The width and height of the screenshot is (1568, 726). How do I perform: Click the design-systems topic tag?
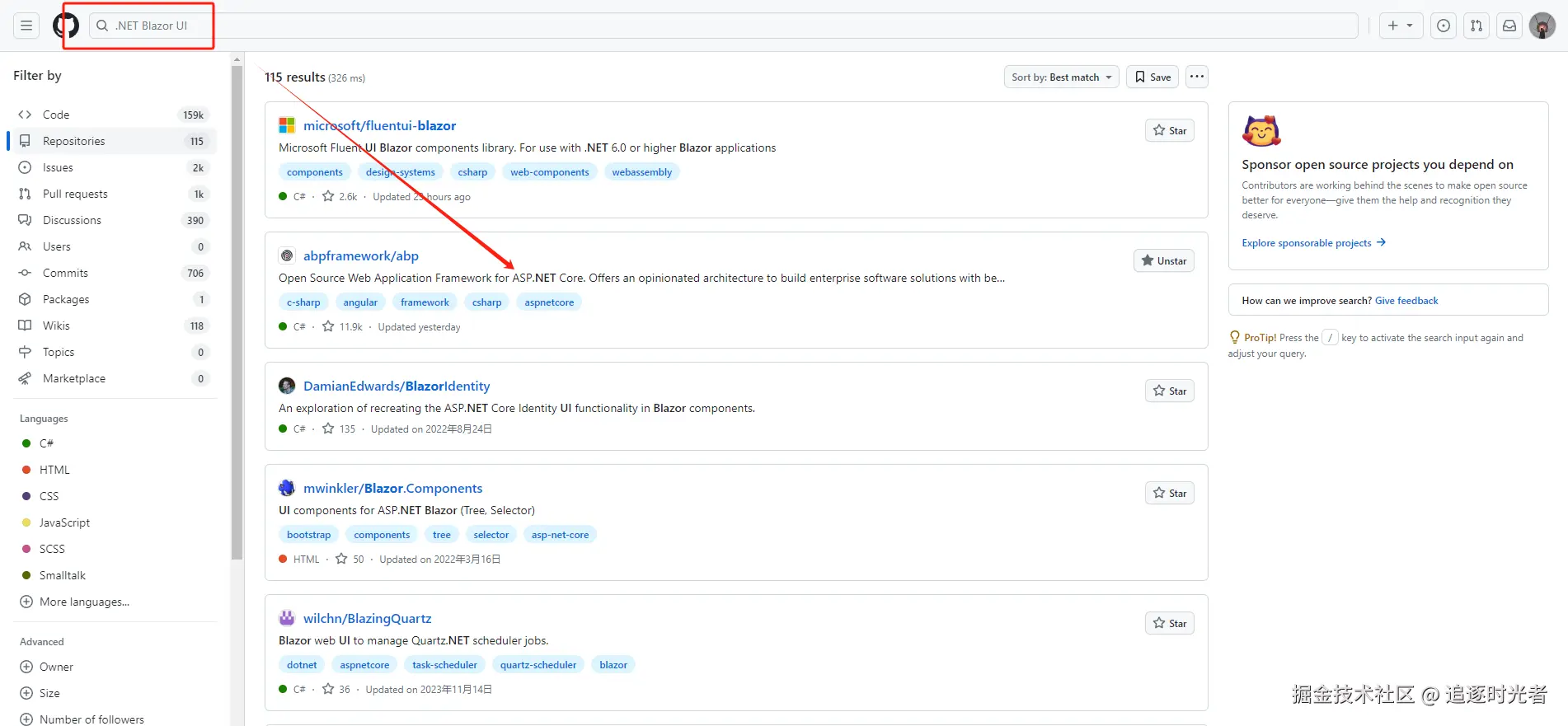pyautogui.click(x=401, y=172)
